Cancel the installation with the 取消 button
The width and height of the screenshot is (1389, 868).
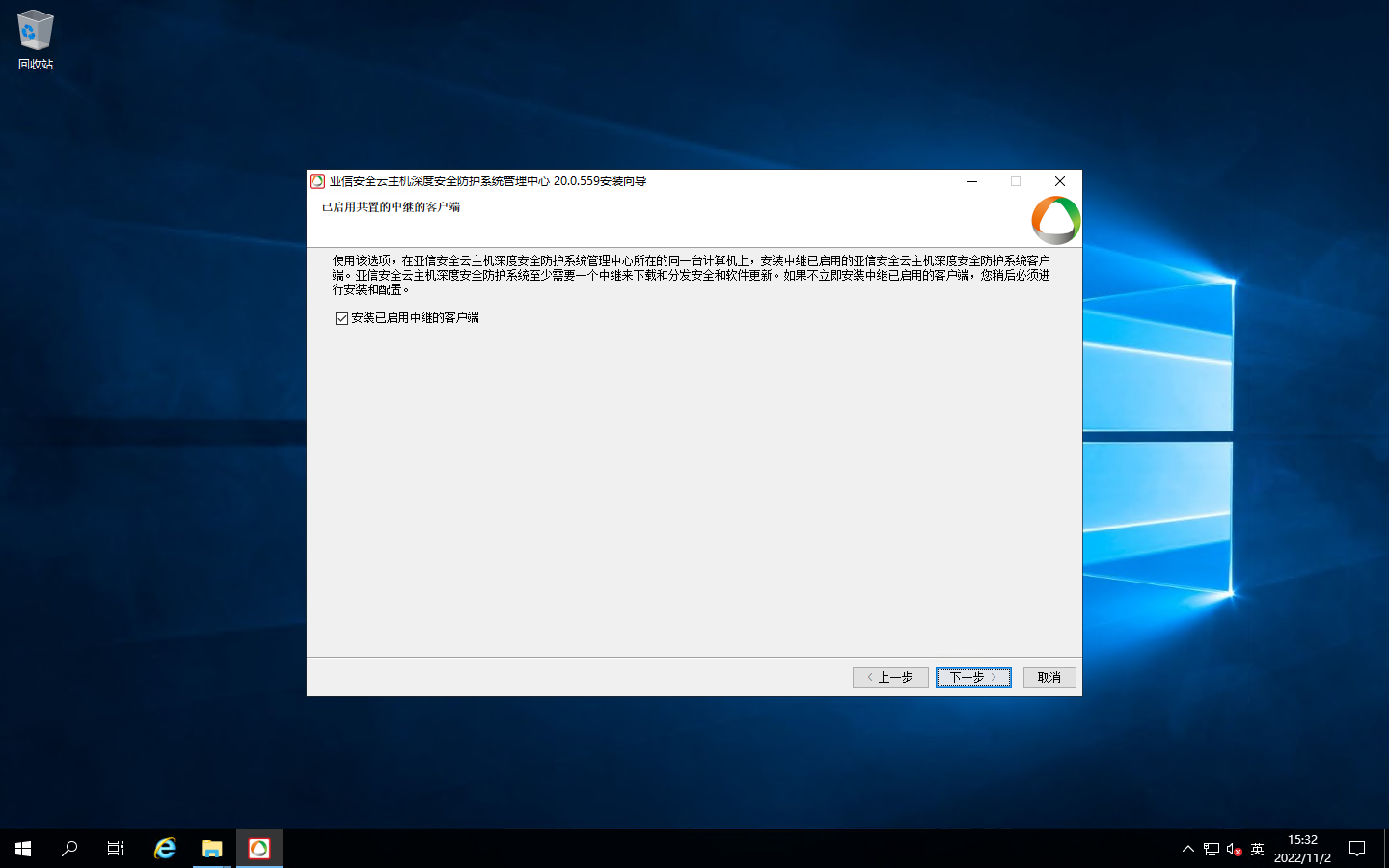pos(1049,677)
